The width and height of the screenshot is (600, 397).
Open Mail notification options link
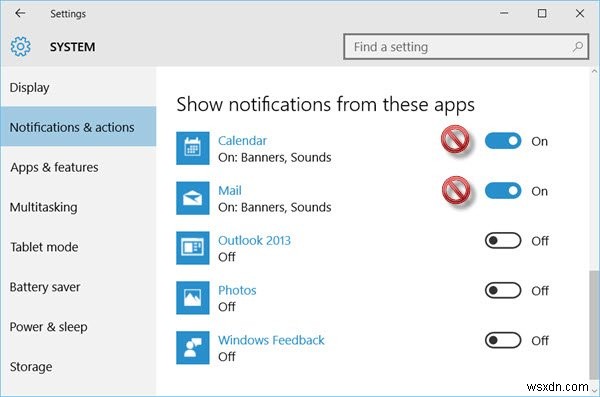230,190
